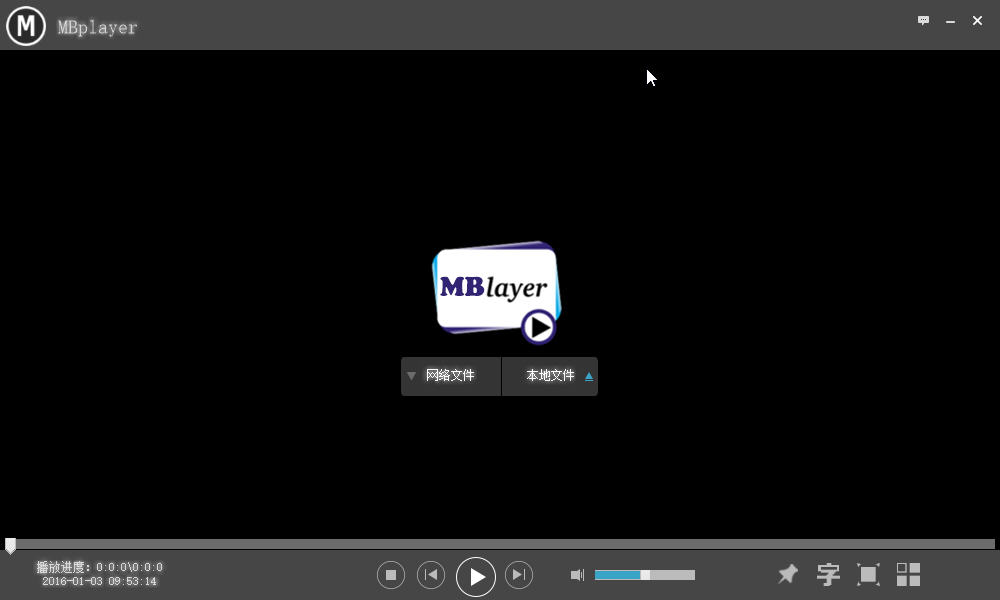Start playback with the play button
Image resolution: width=1000 pixels, height=600 pixels.
(x=476, y=576)
